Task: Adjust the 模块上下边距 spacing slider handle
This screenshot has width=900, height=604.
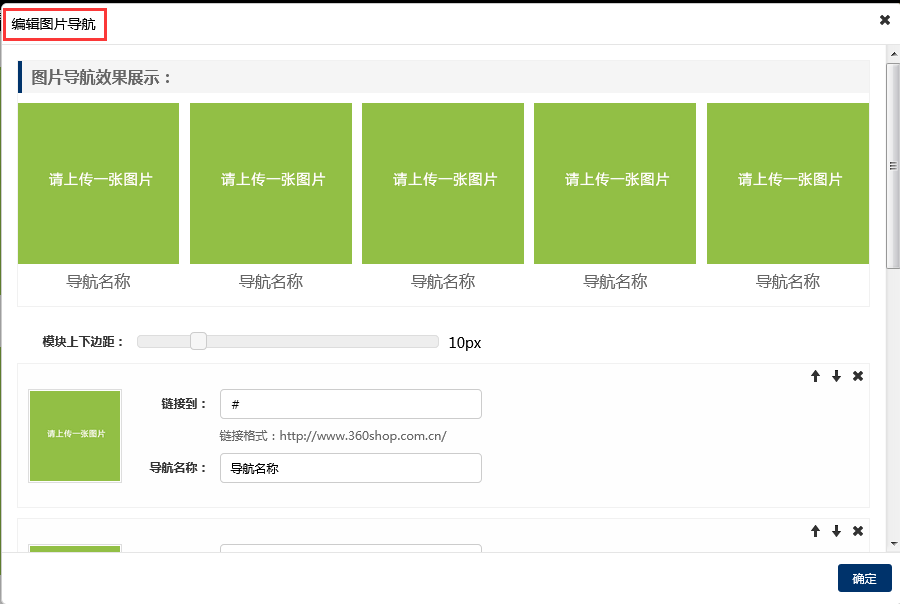Action: (198, 340)
